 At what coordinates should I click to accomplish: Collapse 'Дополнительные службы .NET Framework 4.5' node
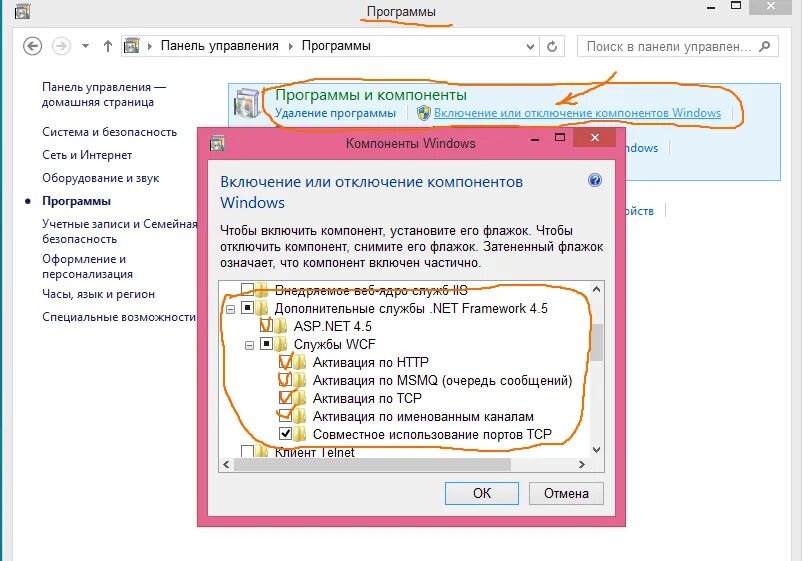tap(231, 309)
